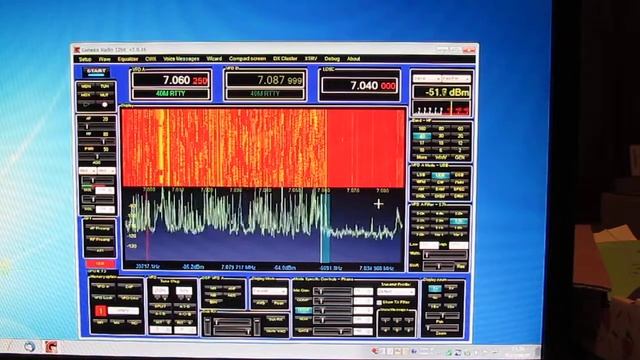Screen dimensions: 640x360
Task: Click the filter Low value field
Action: click(x=429, y=245)
